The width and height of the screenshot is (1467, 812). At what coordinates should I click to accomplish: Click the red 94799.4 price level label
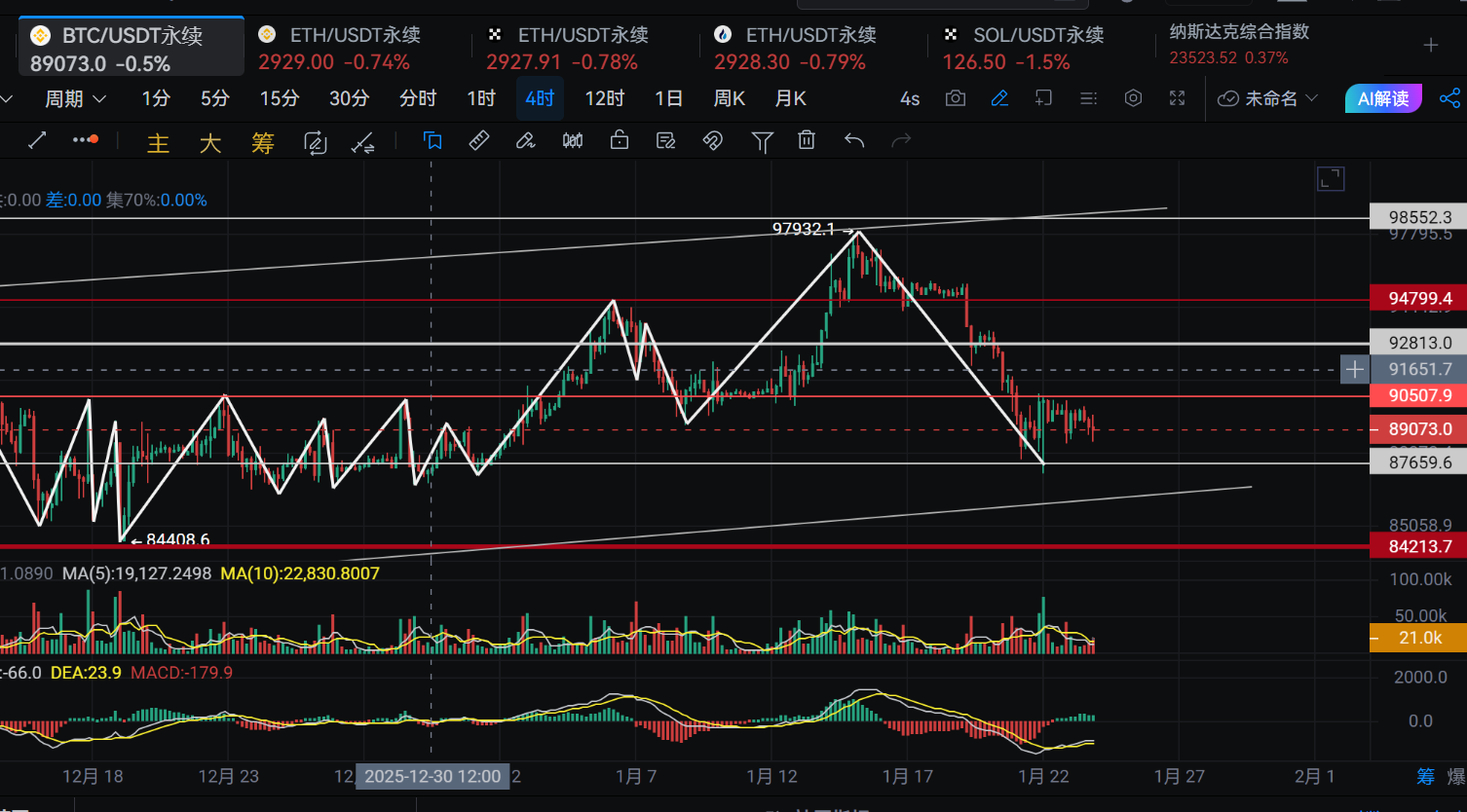click(1418, 298)
